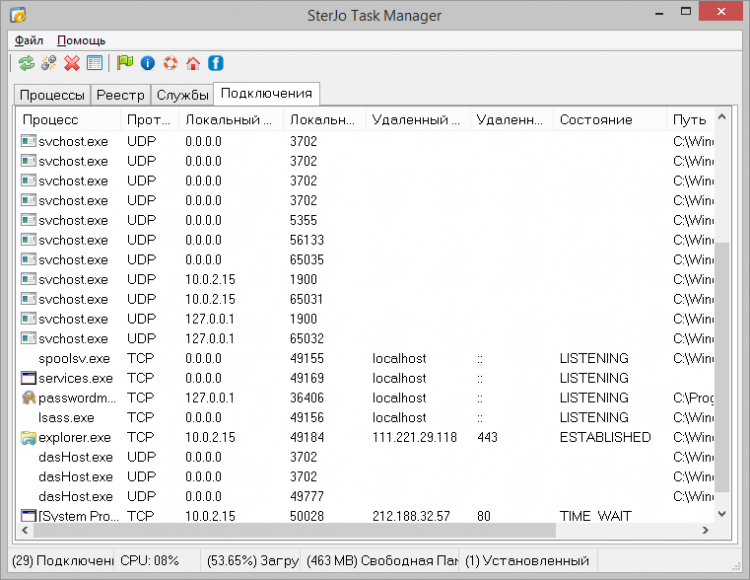Open the Файл menu

29,41
